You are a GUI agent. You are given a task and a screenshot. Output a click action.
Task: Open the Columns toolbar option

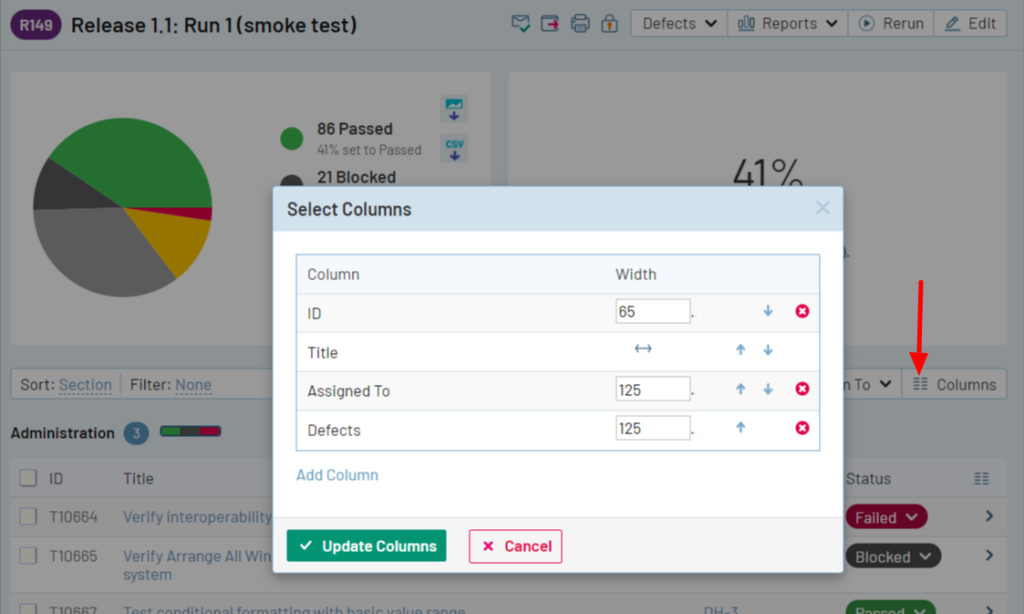(x=954, y=385)
